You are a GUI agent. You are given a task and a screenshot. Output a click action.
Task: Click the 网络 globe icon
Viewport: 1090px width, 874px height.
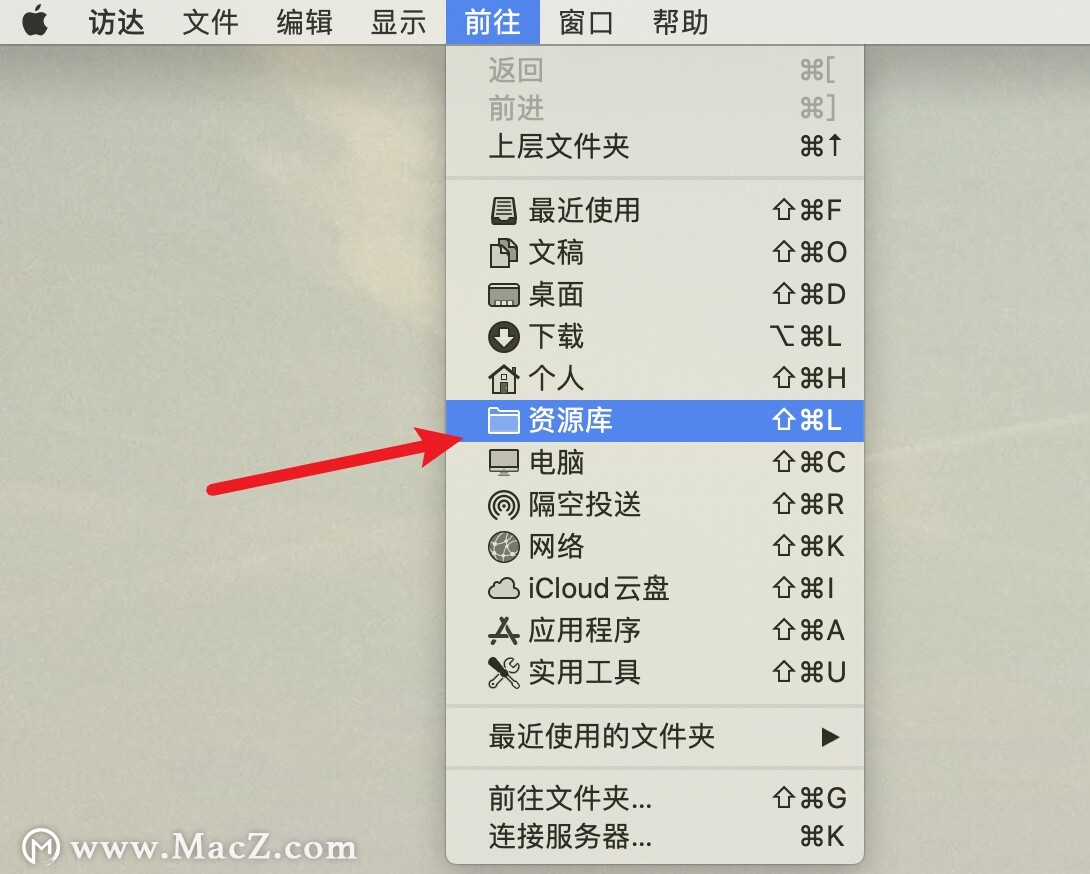(x=504, y=547)
